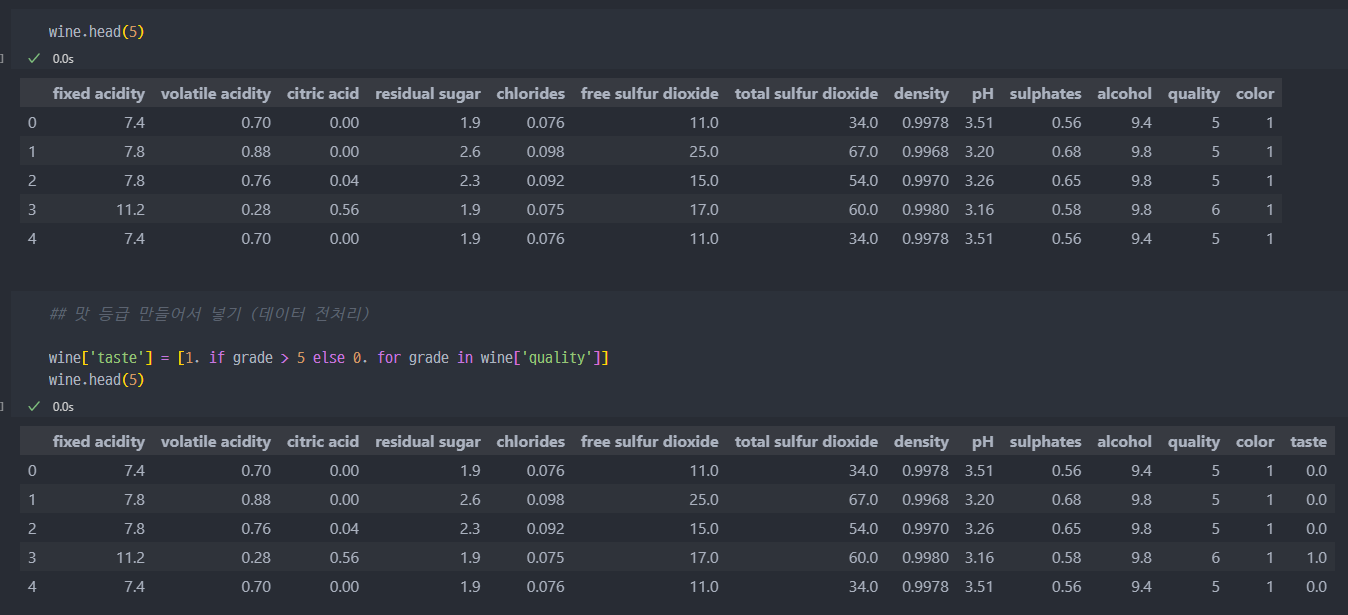
Task: Click 'chlorides' header in the table without taste
Action: [531, 94]
